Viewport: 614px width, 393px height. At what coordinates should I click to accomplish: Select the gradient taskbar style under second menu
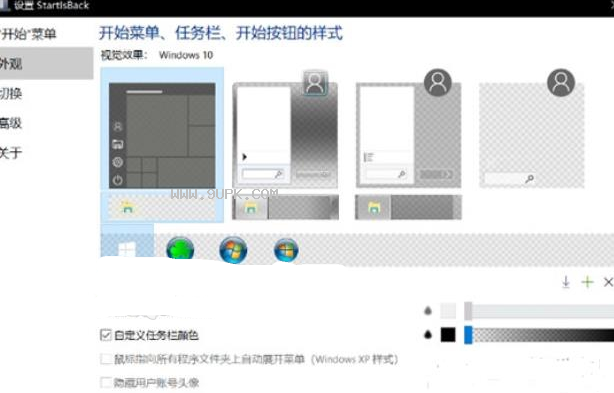point(285,207)
